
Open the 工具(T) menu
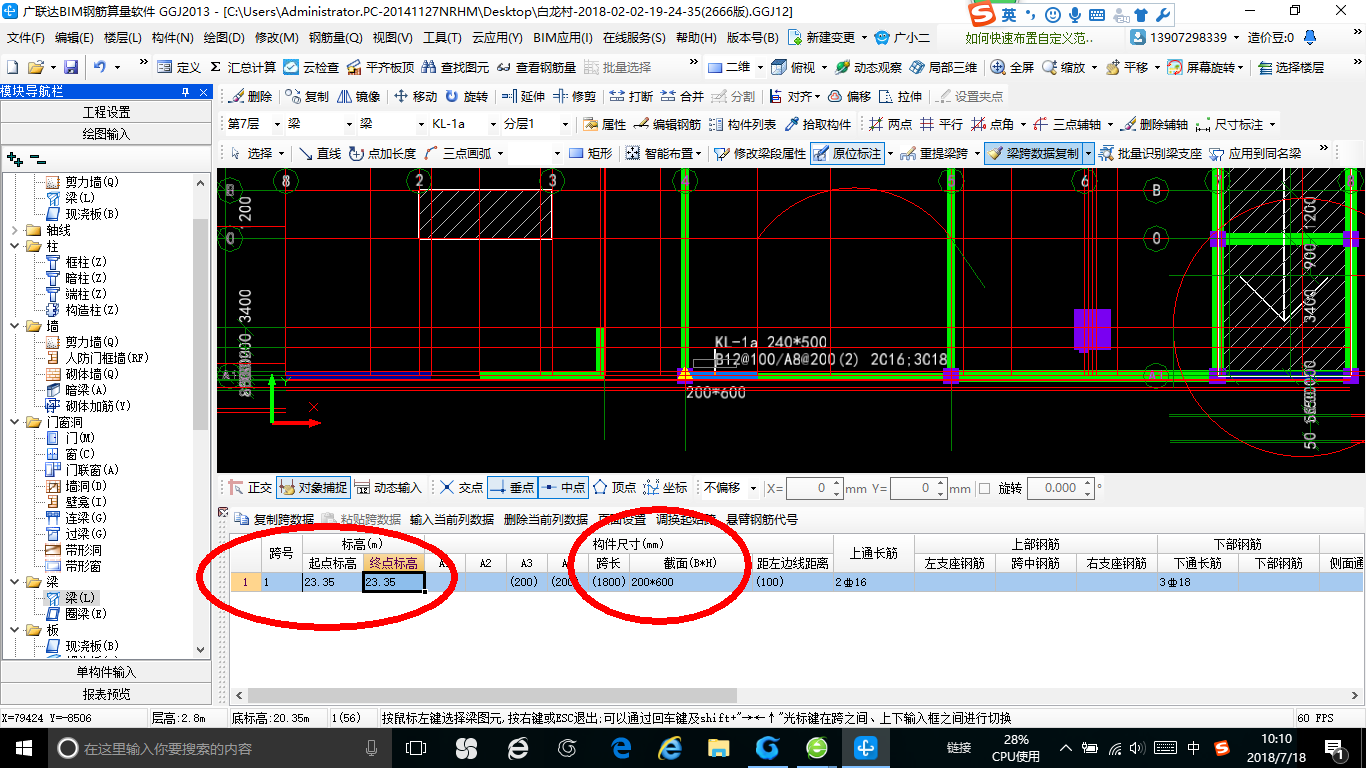click(442, 37)
